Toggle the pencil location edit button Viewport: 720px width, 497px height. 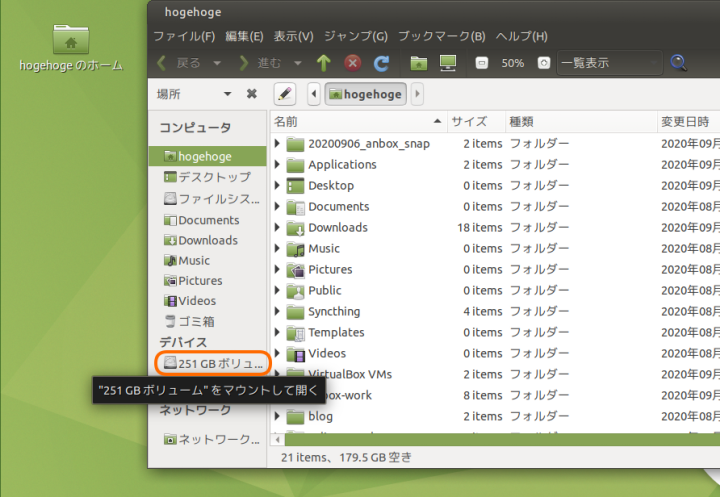coord(285,94)
